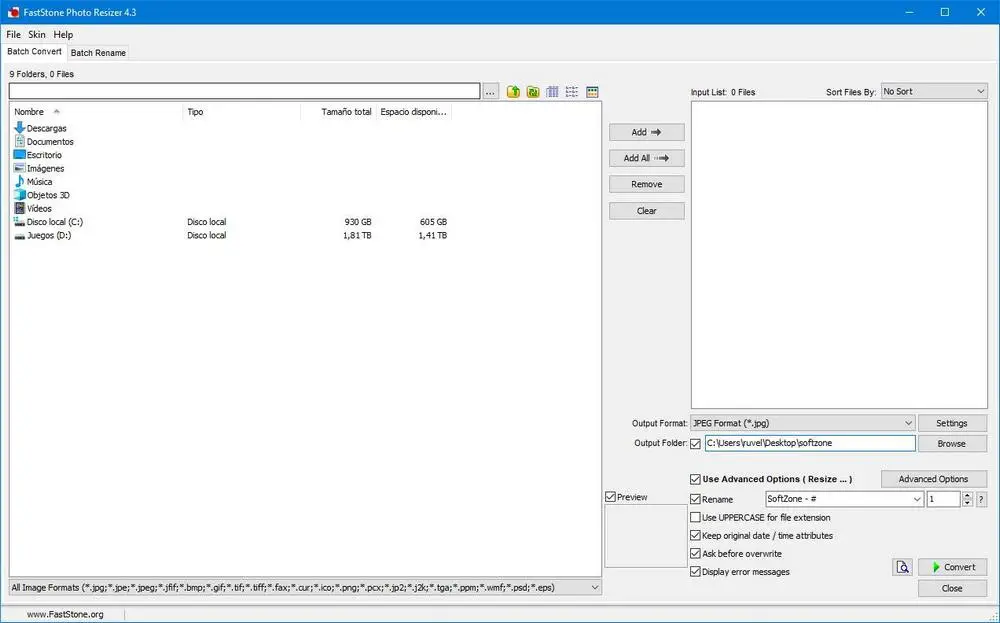
Task: Click the 605 GB free space cell
Action: [433, 222]
